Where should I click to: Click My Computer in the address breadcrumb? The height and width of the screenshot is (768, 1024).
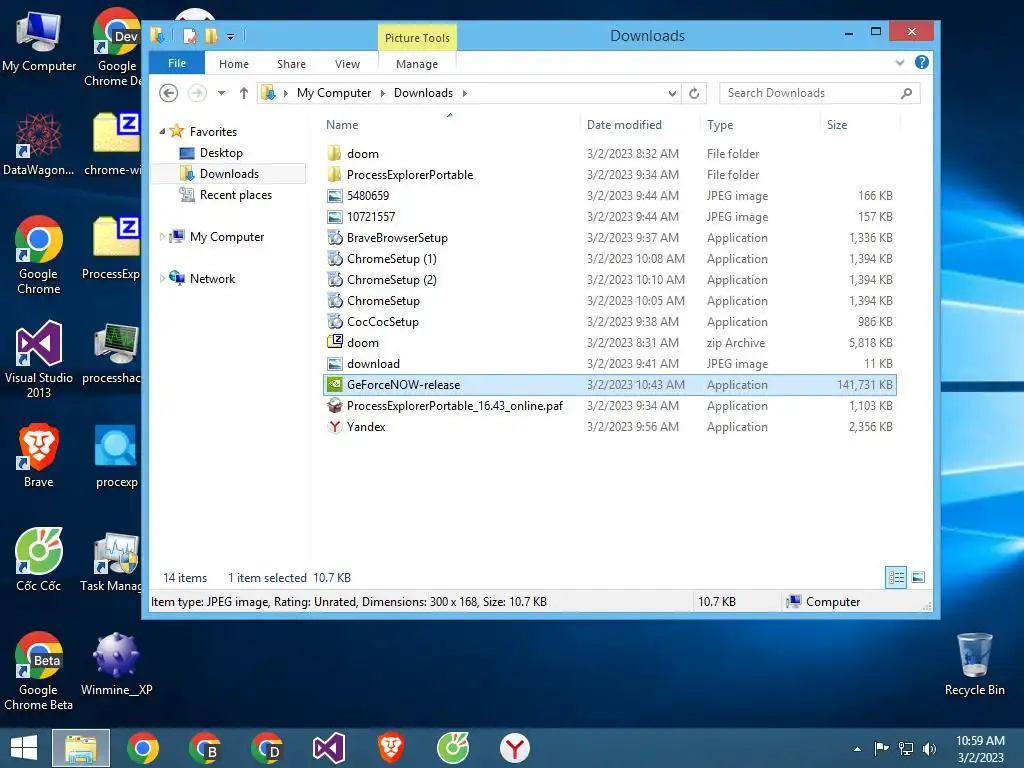[334, 93]
